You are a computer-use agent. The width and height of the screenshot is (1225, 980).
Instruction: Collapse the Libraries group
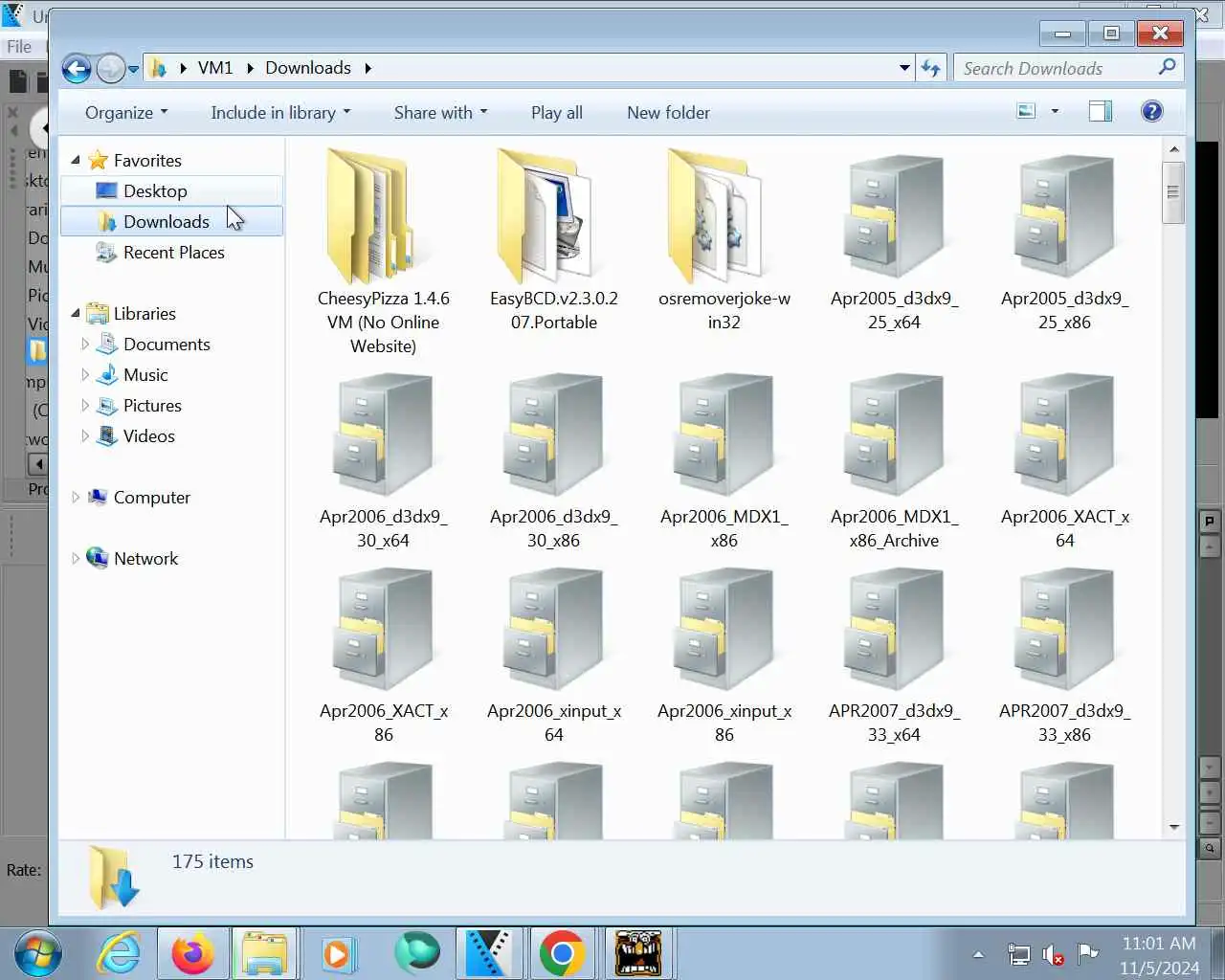(x=76, y=313)
